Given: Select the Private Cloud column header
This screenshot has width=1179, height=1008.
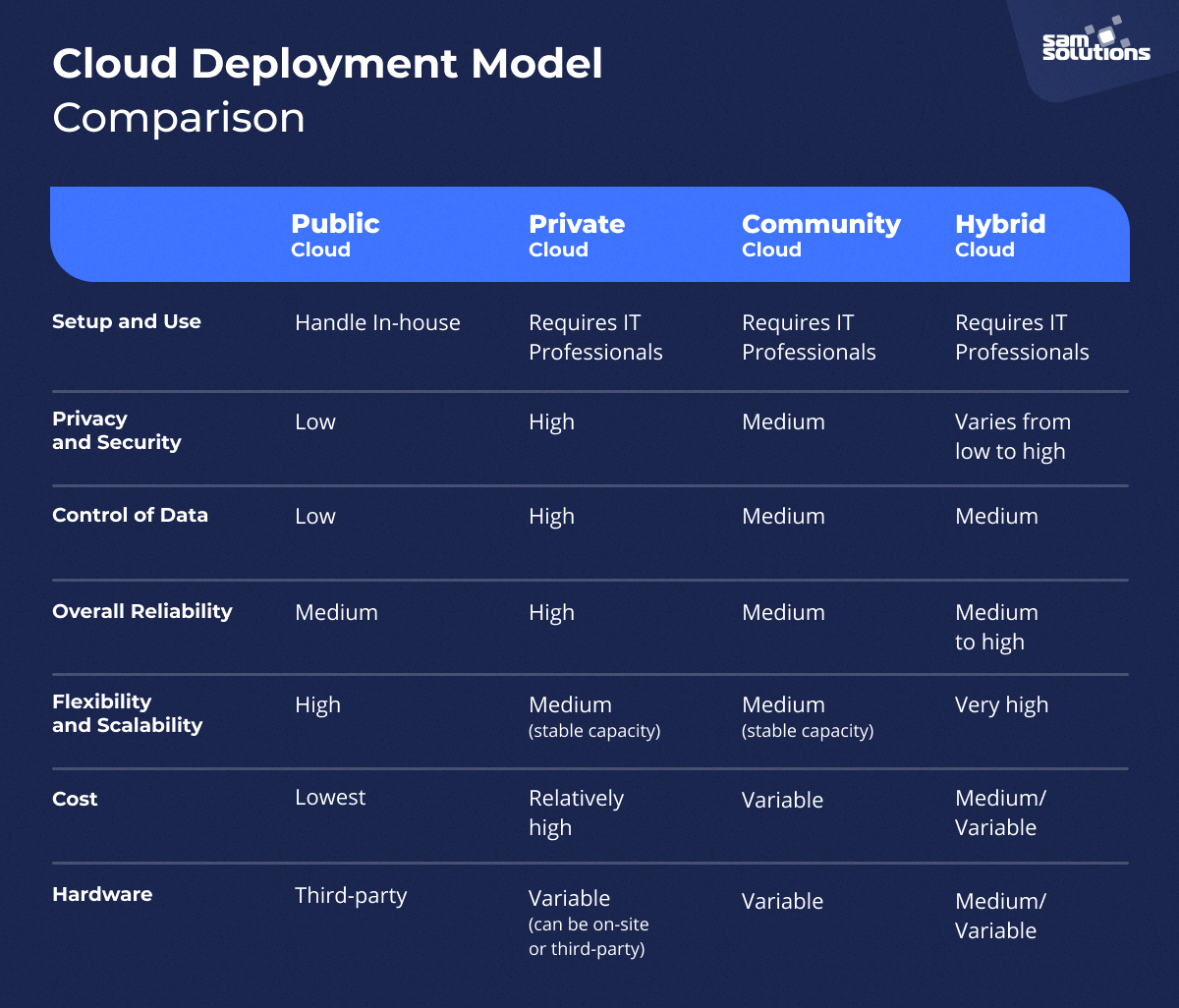Looking at the screenshot, I should coord(576,235).
